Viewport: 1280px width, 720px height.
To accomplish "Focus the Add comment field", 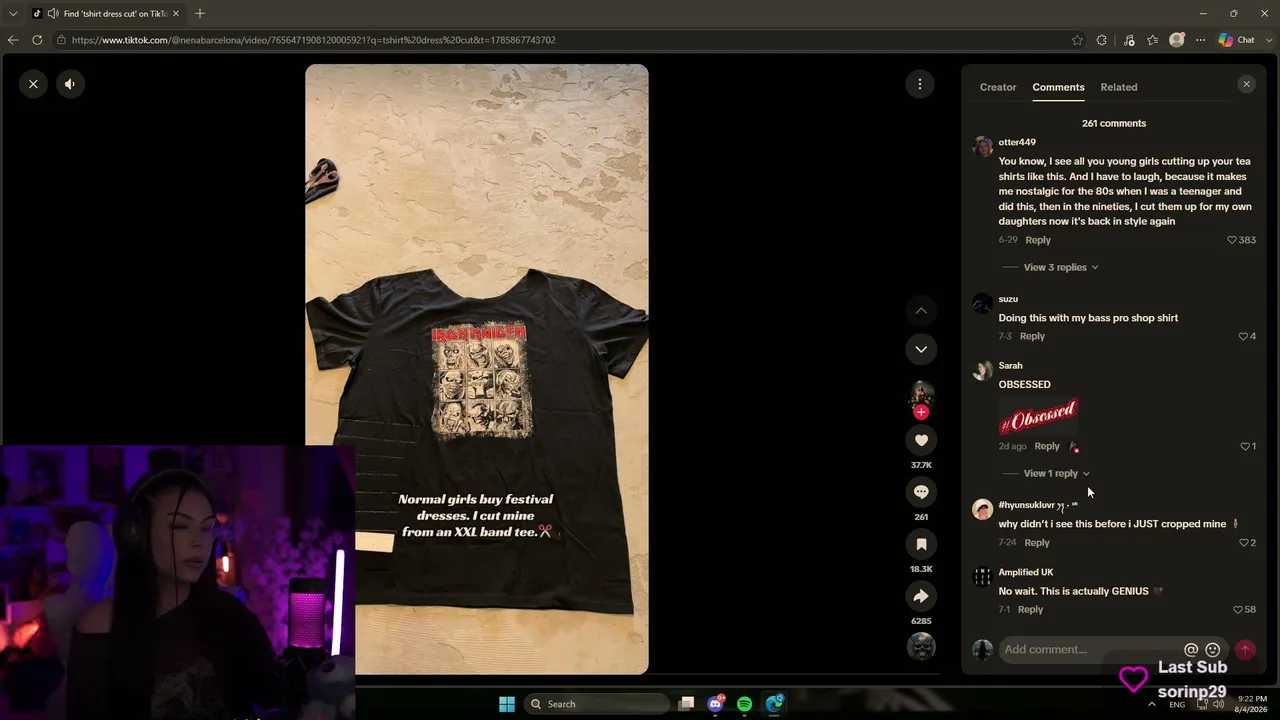I will click(x=1090, y=650).
